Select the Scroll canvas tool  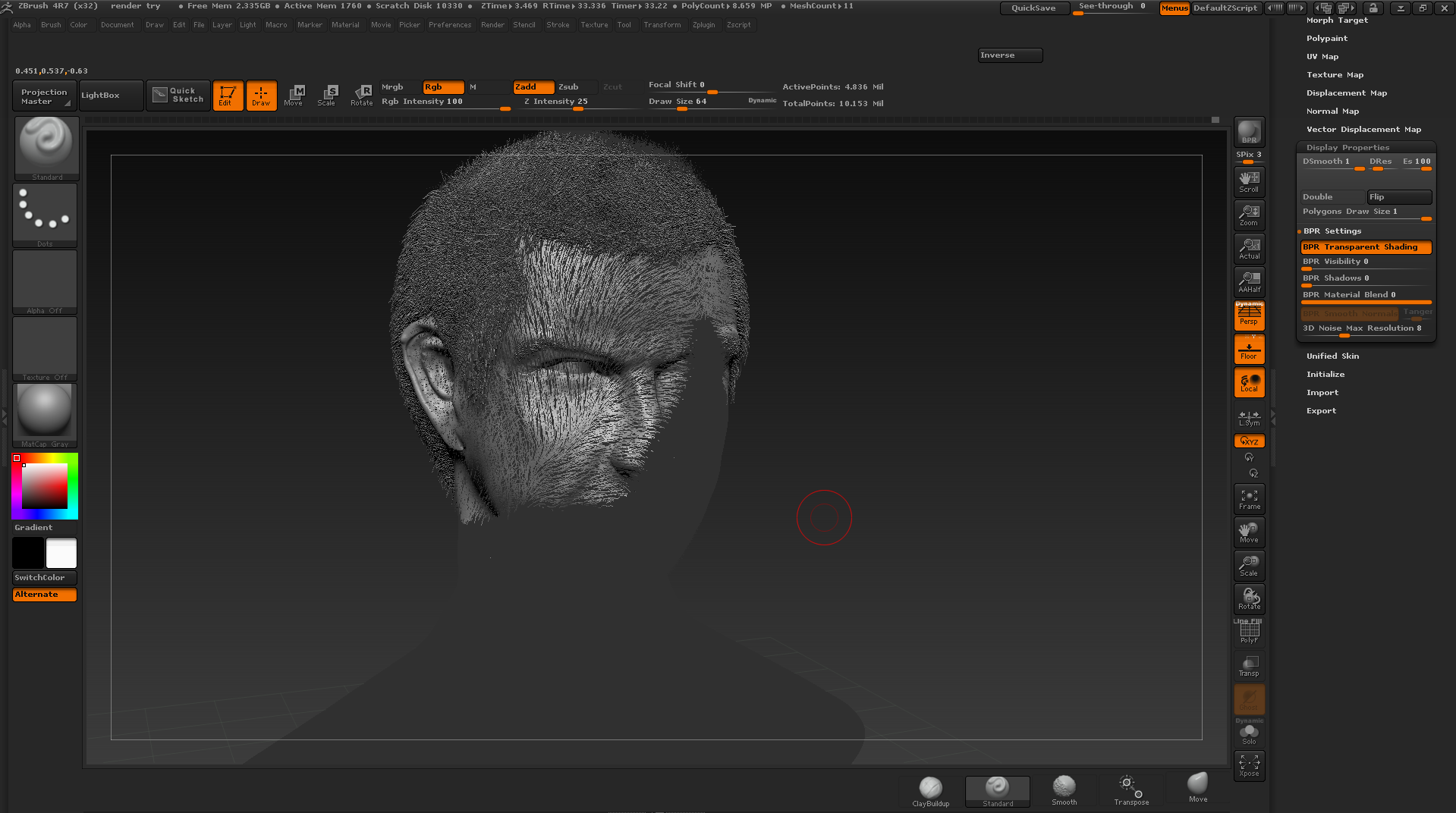pos(1249,181)
